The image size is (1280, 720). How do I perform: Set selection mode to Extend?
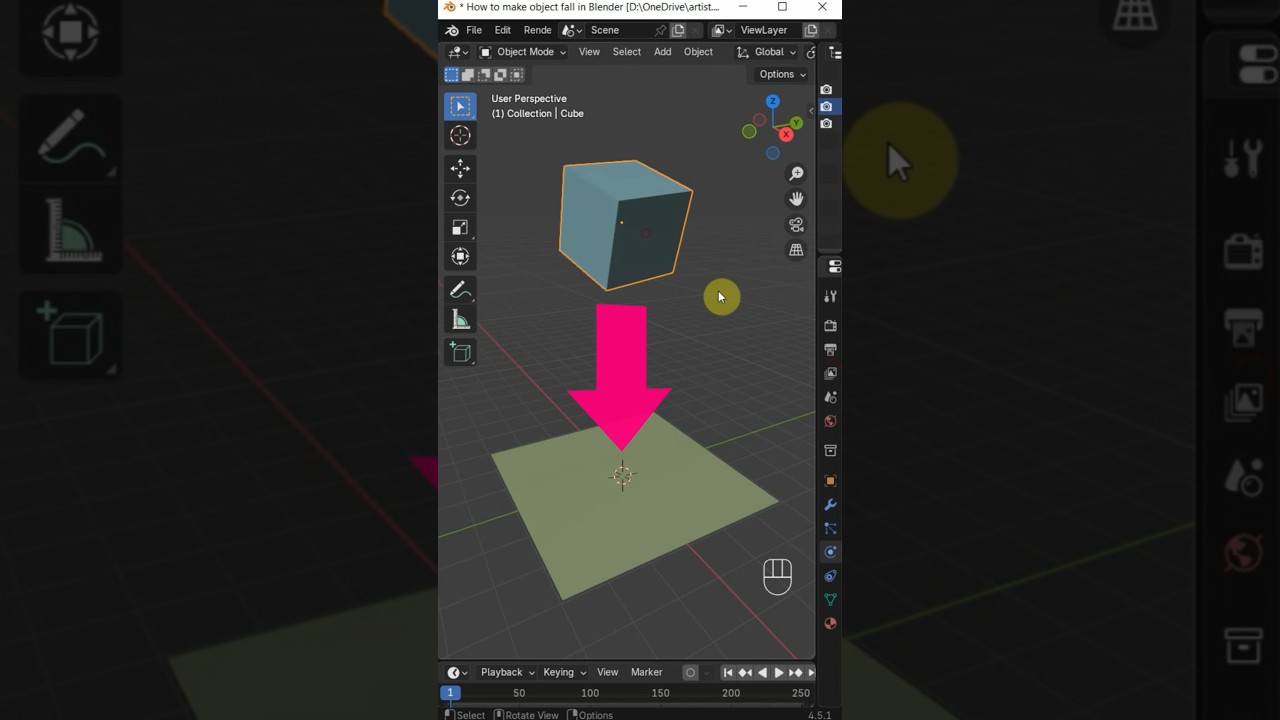pos(468,75)
